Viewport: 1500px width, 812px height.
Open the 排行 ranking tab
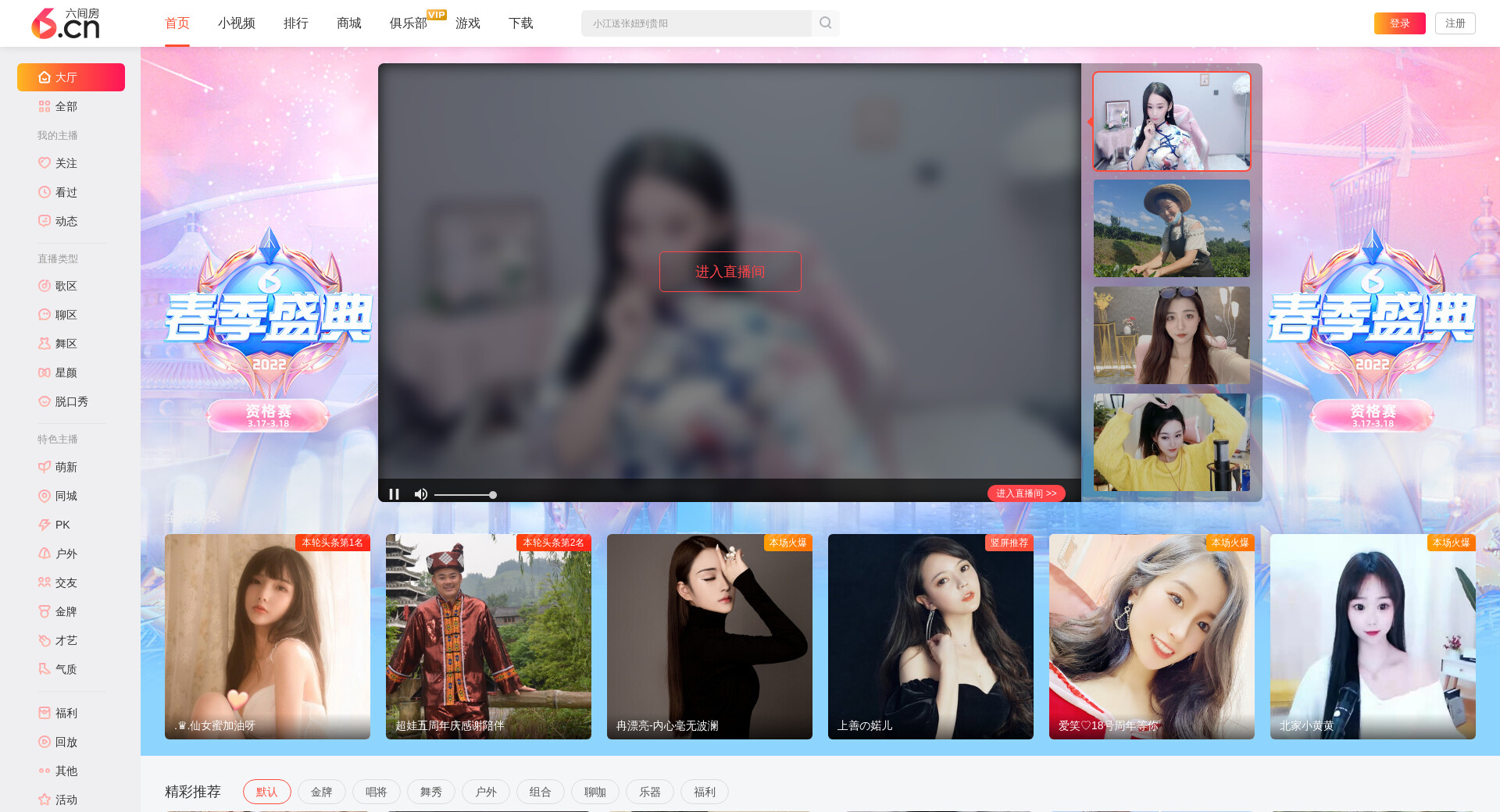click(295, 23)
